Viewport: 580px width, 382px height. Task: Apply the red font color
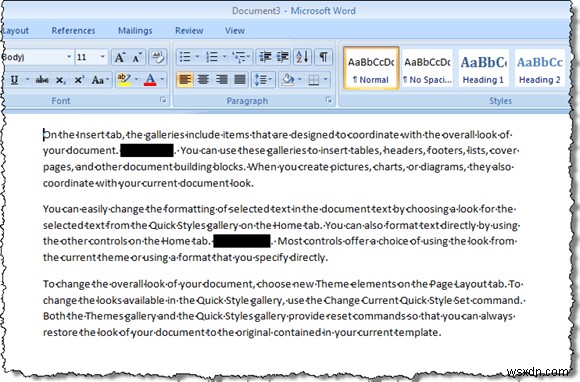150,80
